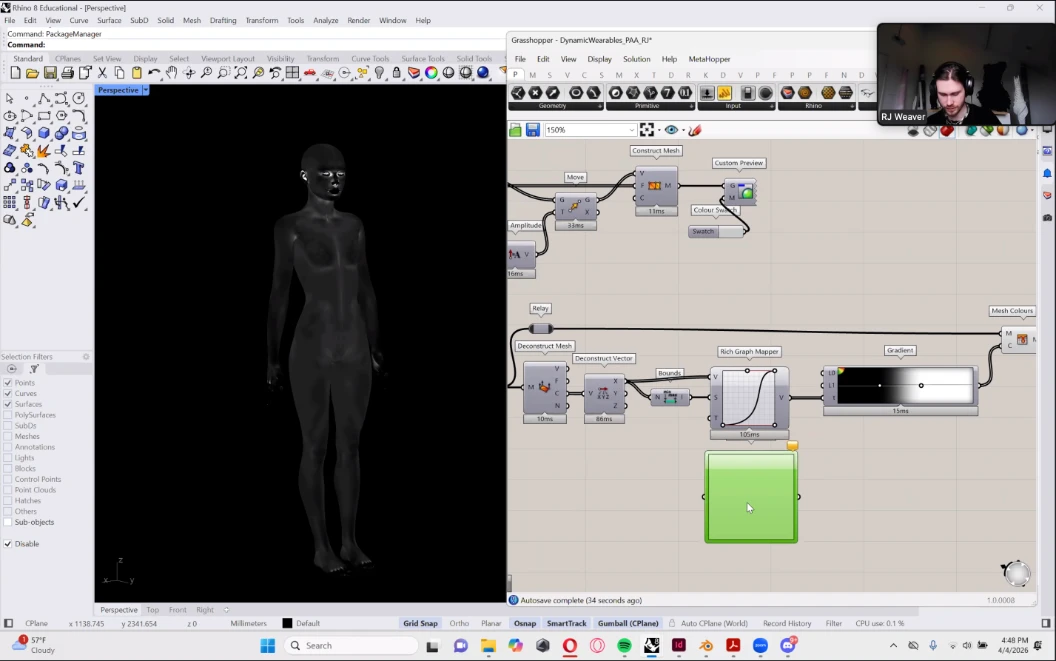Toggle Grid Snap in the status bar
Viewport: 1056px width, 661px height.
coord(420,623)
